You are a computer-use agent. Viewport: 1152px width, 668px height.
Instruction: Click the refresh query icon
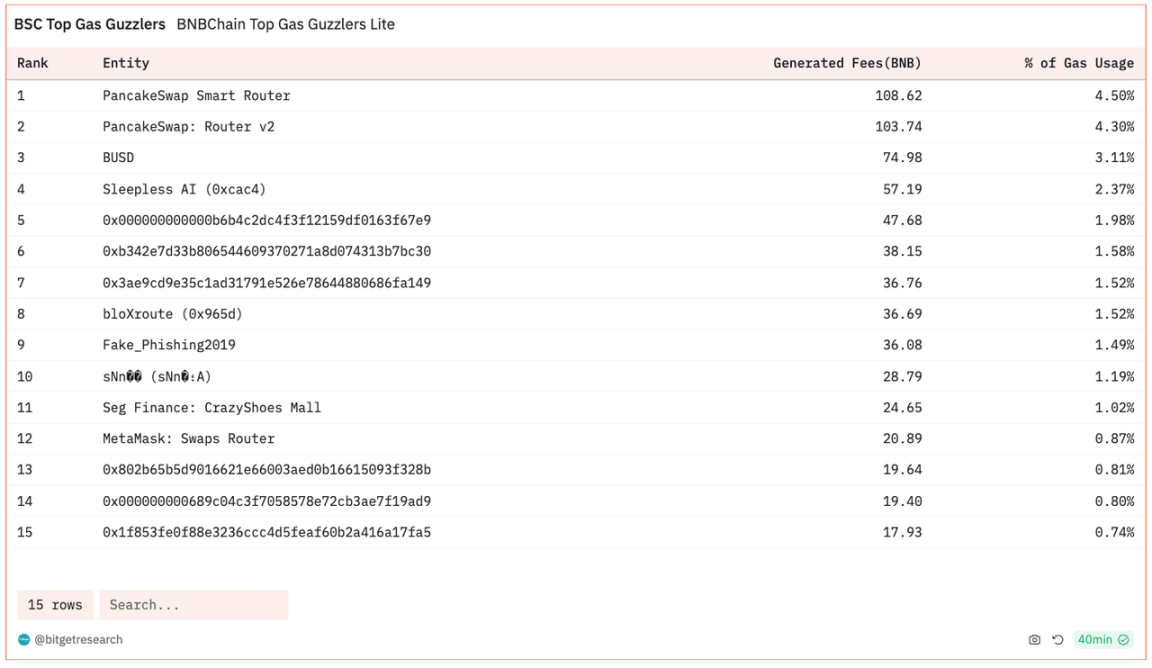point(1058,640)
